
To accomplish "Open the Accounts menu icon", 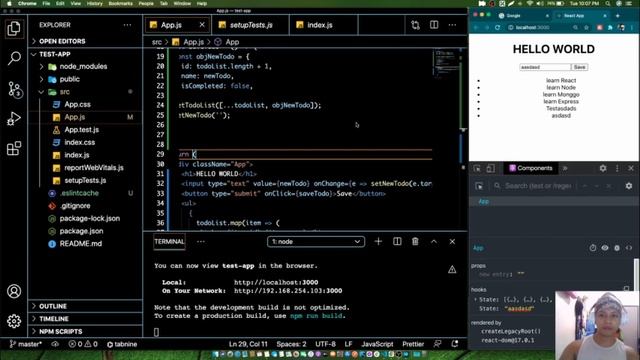I will [x=14, y=291].
